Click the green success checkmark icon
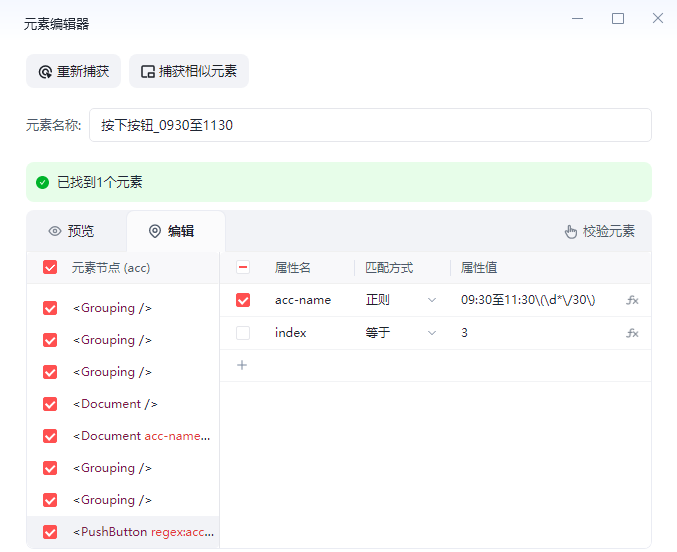This screenshot has width=677, height=552. (x=42, y=182)
